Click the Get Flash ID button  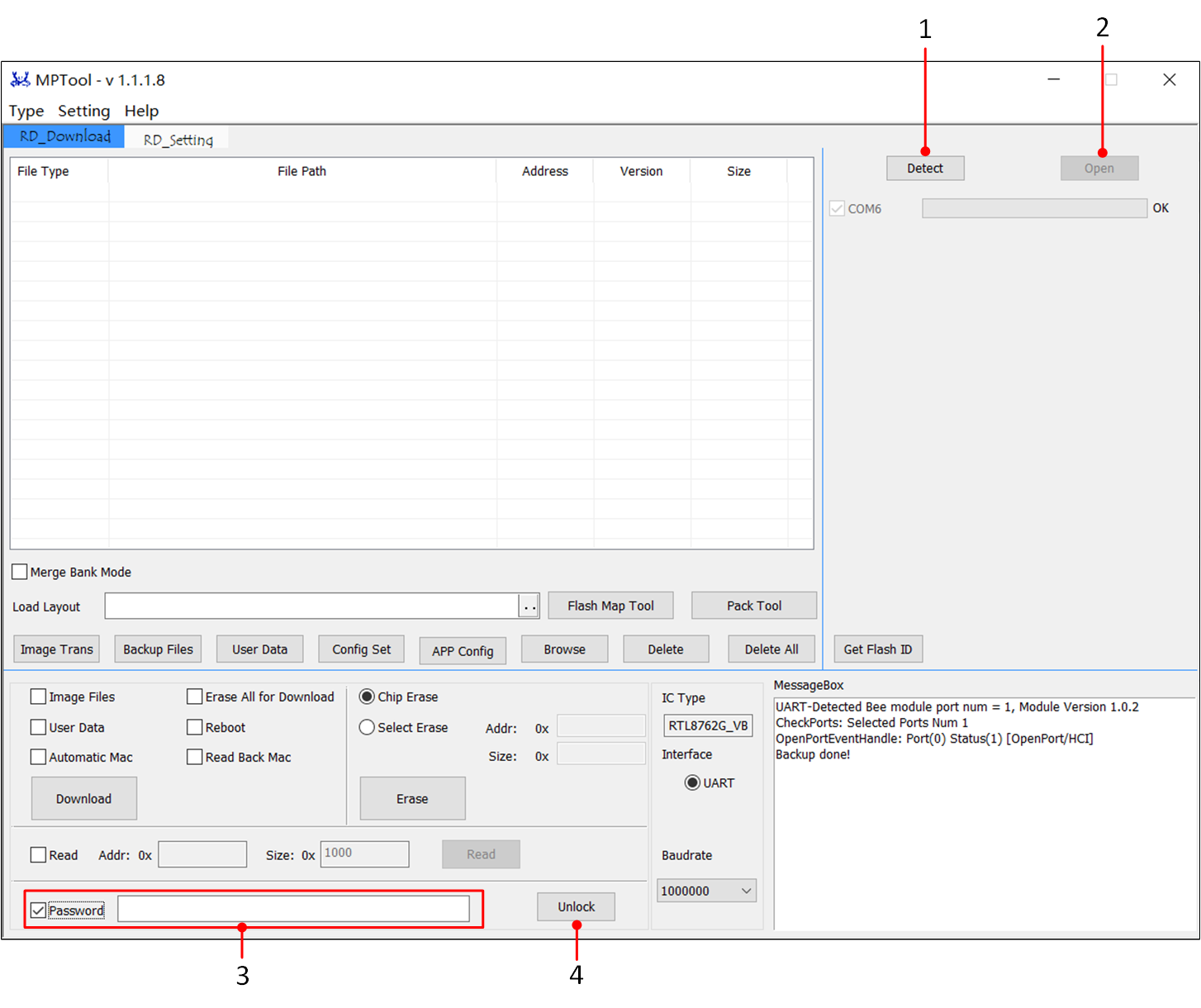[x=877, y=649]
